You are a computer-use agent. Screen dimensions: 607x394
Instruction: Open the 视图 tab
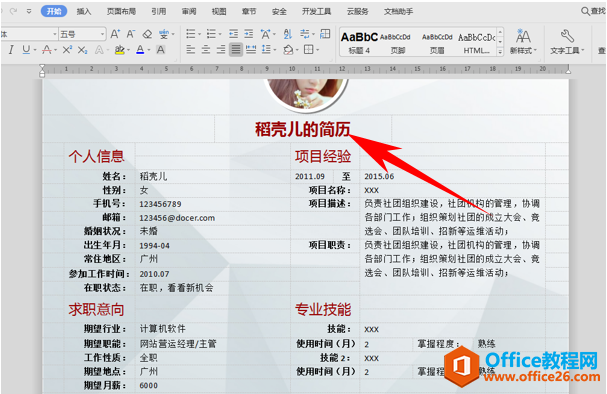coord(219,12)
